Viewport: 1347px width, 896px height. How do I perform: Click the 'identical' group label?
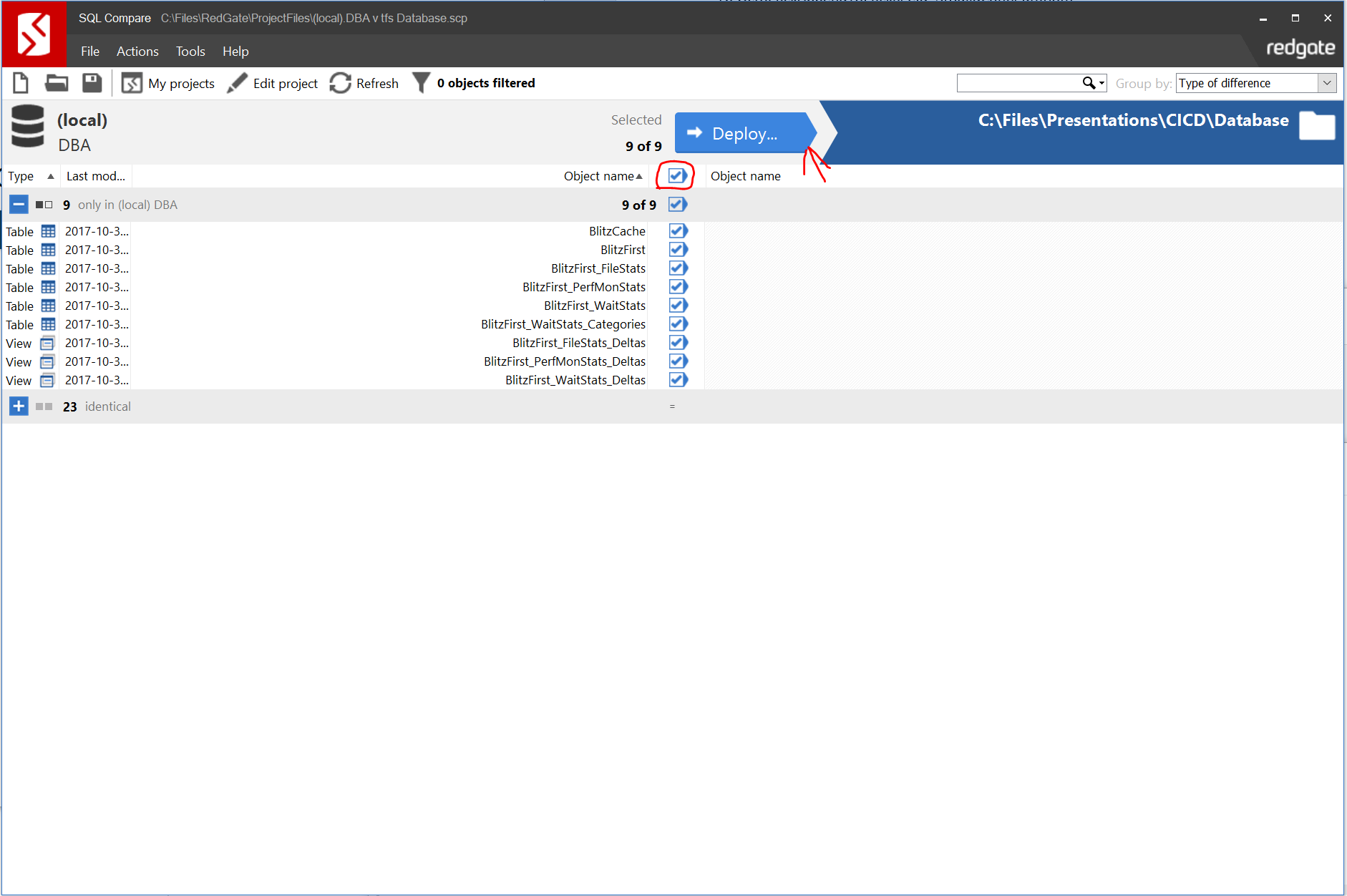coord(108,406)
